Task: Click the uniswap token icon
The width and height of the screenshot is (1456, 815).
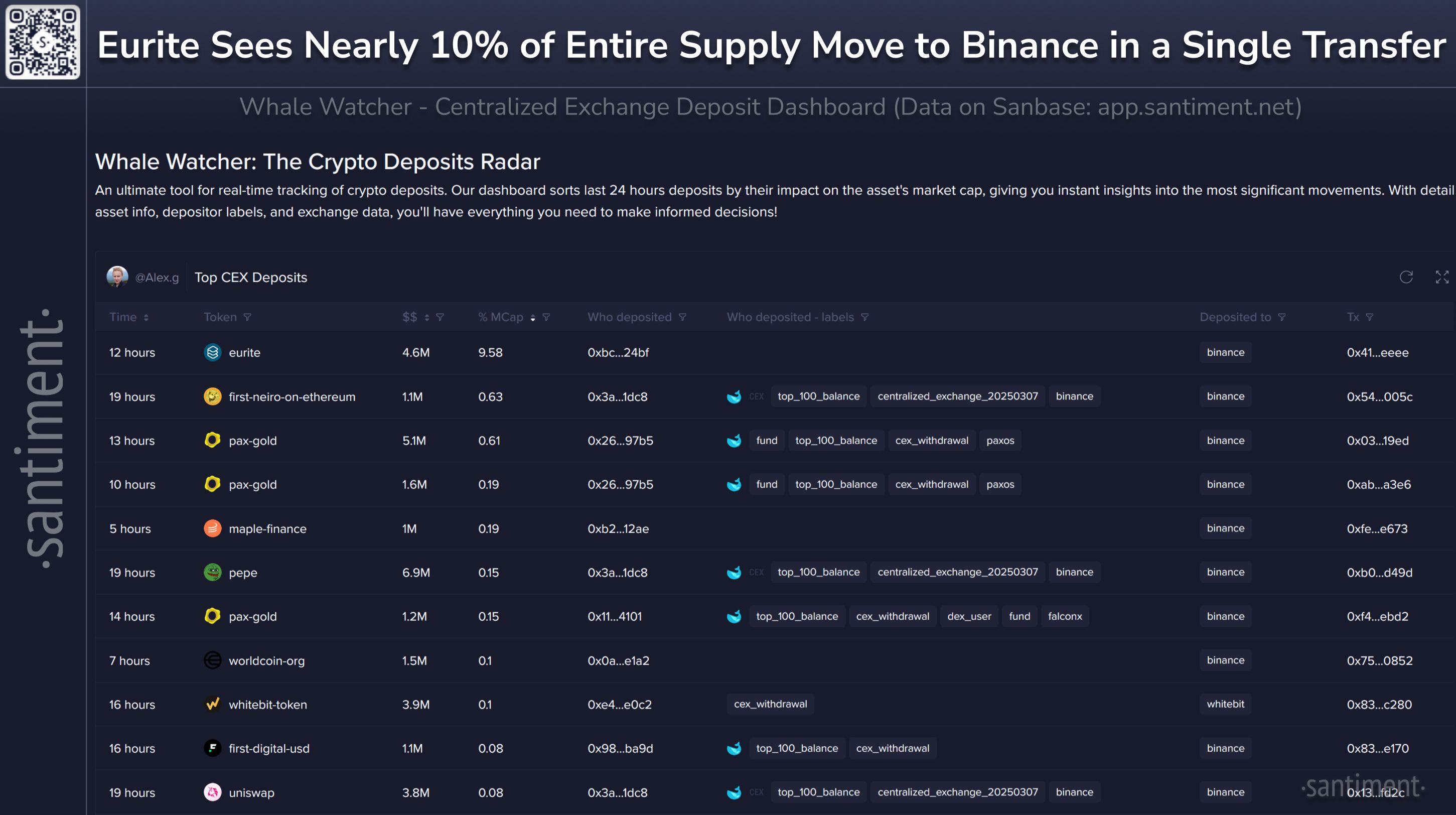Action: [213, 792]
